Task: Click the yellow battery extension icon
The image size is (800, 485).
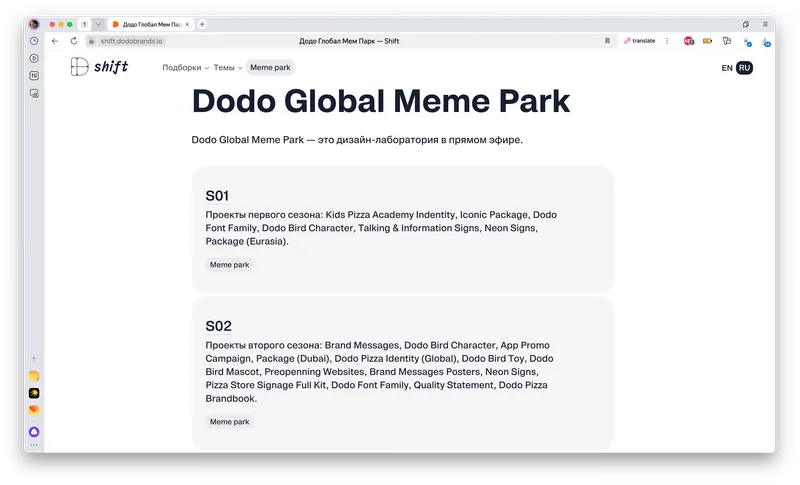Action: [x=707, y=41]
